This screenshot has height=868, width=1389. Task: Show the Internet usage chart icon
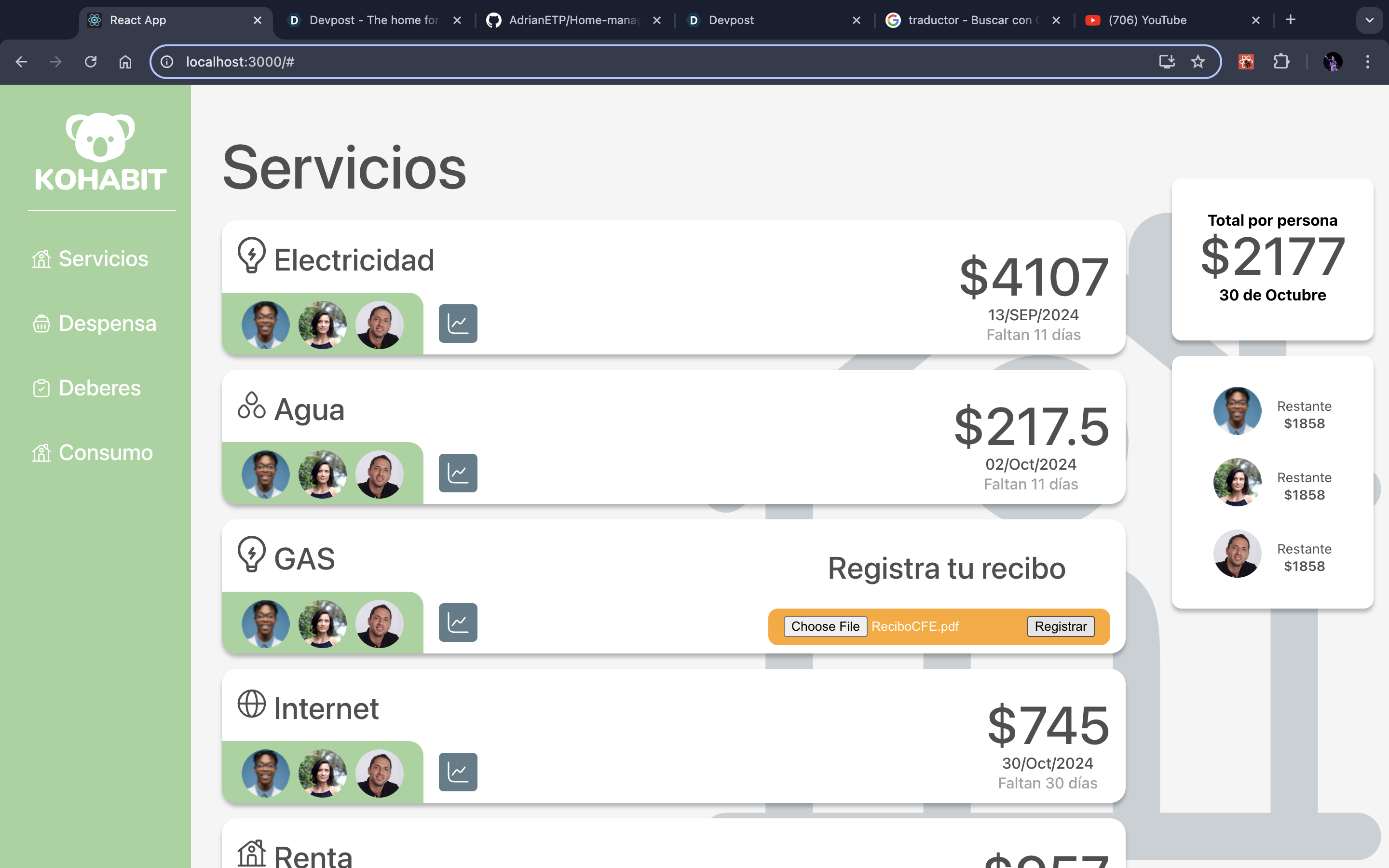457,772
